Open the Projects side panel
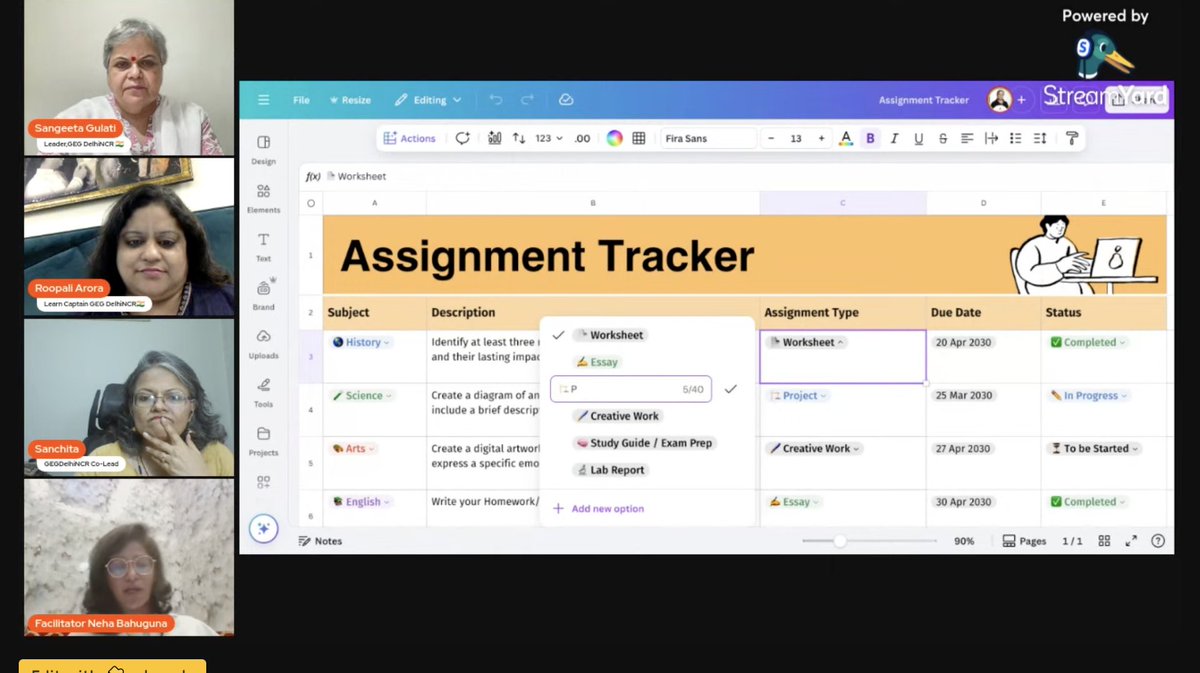The image size is (1200, 673). (263, 440)
